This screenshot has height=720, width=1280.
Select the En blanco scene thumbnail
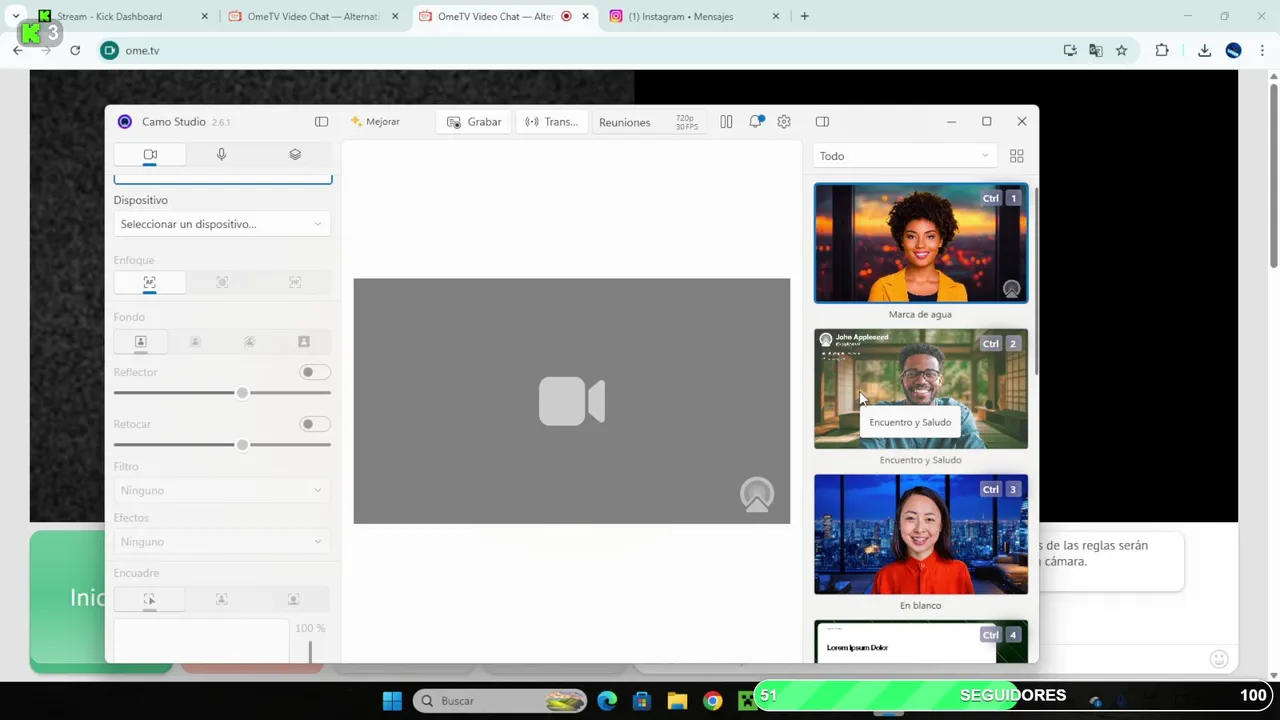pos(920,534)
